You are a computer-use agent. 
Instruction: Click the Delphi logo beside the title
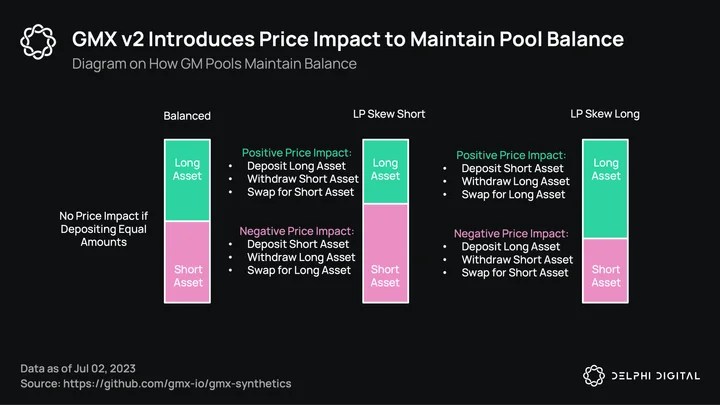(x=38, y=42)
